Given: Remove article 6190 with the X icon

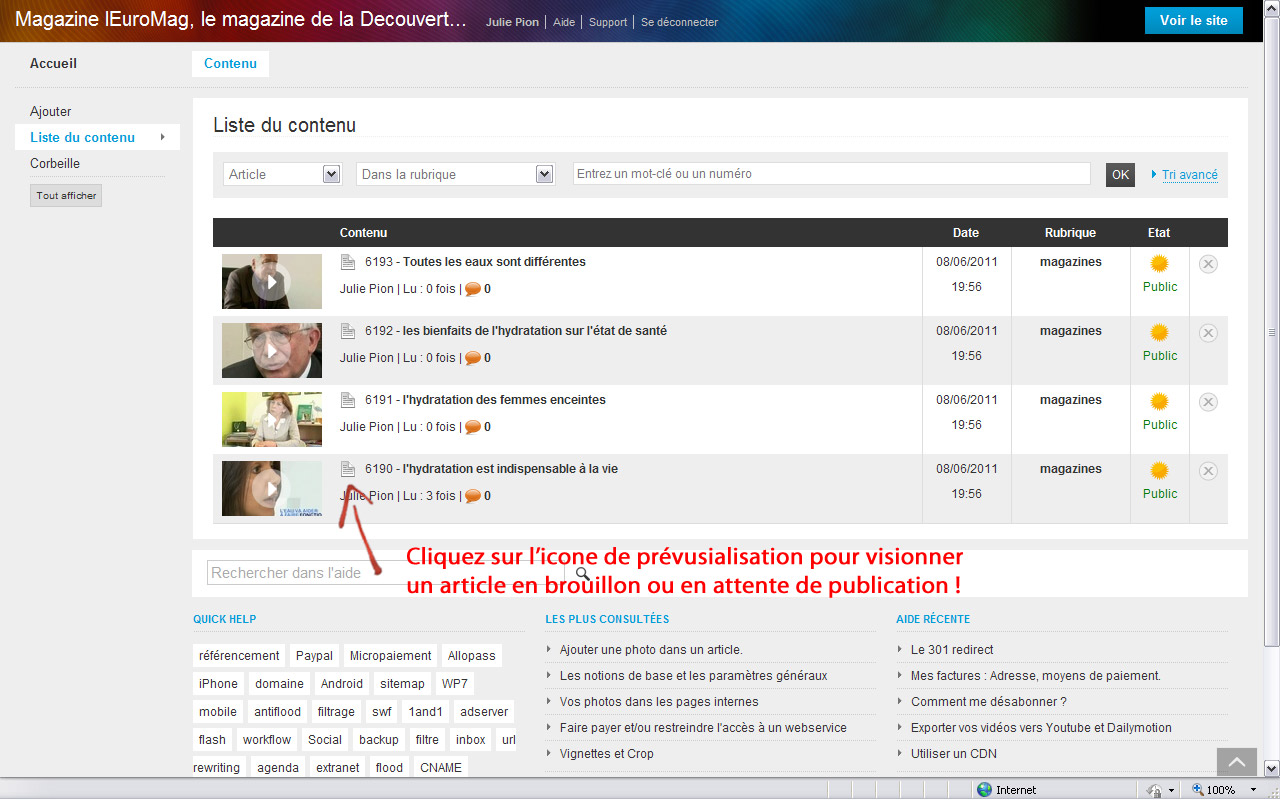Looking at the screenshot, I should point(1208,471).
